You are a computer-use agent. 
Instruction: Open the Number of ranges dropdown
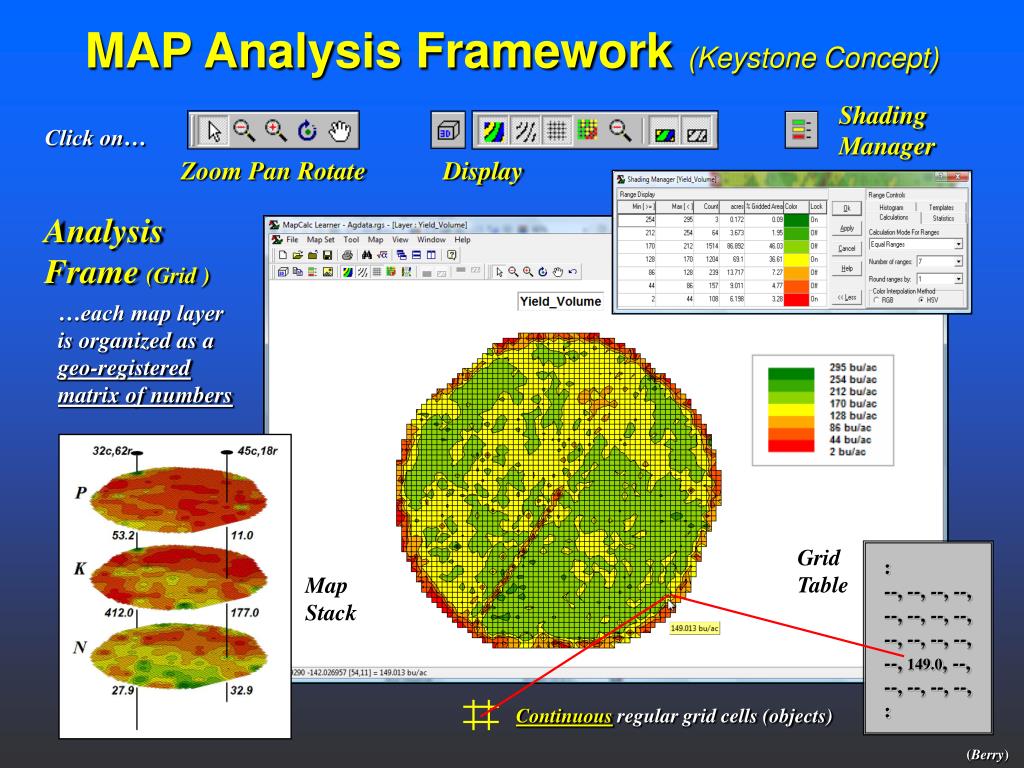pos(959,261)
